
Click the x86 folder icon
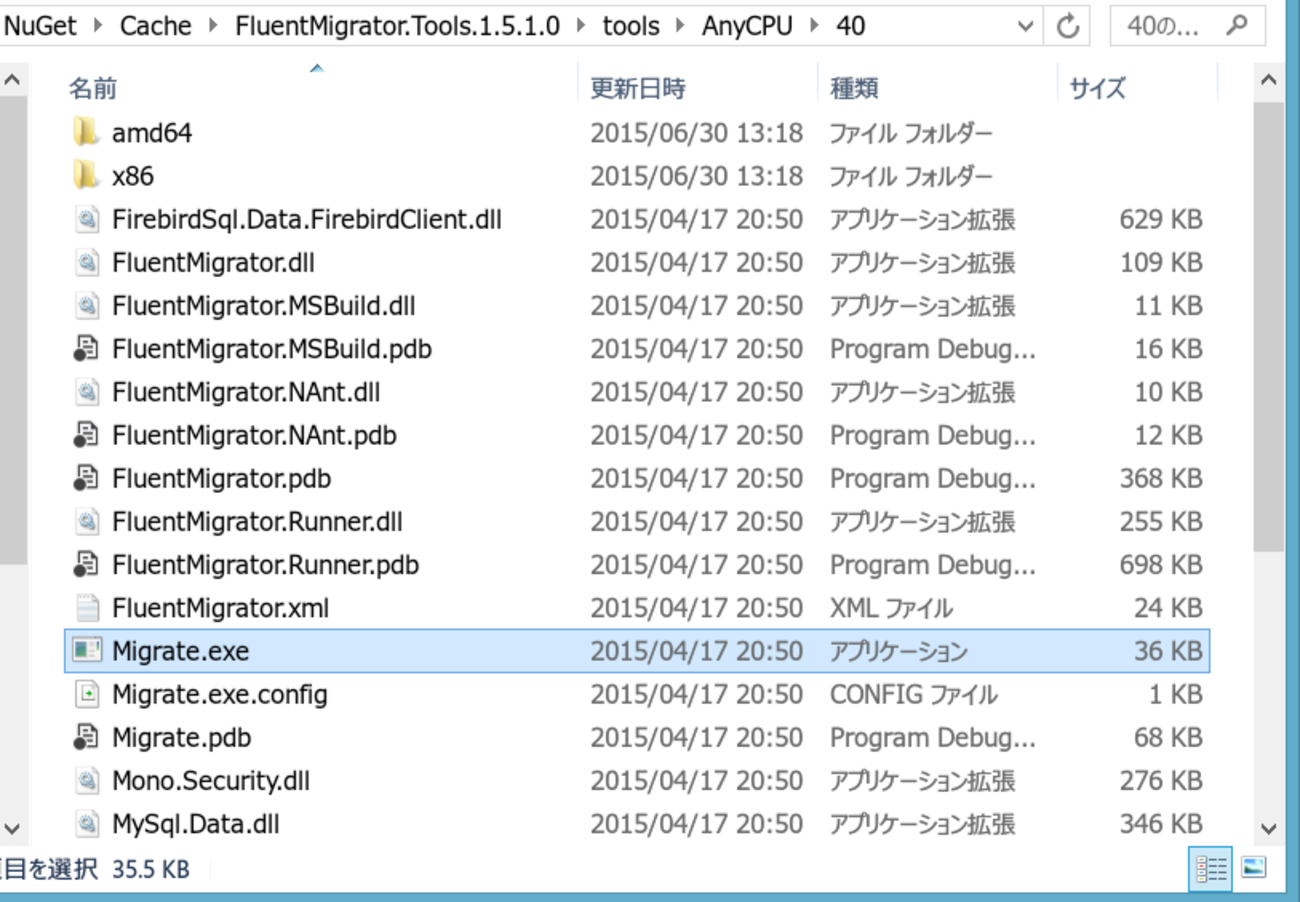[87, 176]
